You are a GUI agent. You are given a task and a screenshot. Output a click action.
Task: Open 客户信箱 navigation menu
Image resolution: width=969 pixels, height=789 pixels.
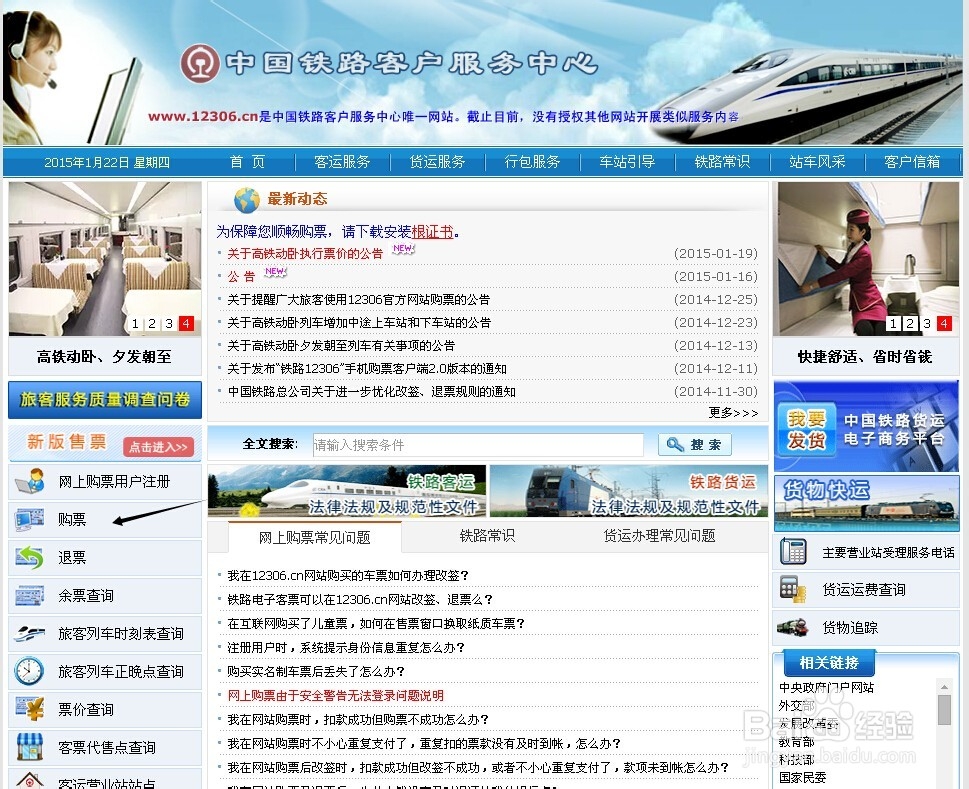pyautogui.click(x=912, y=162)
